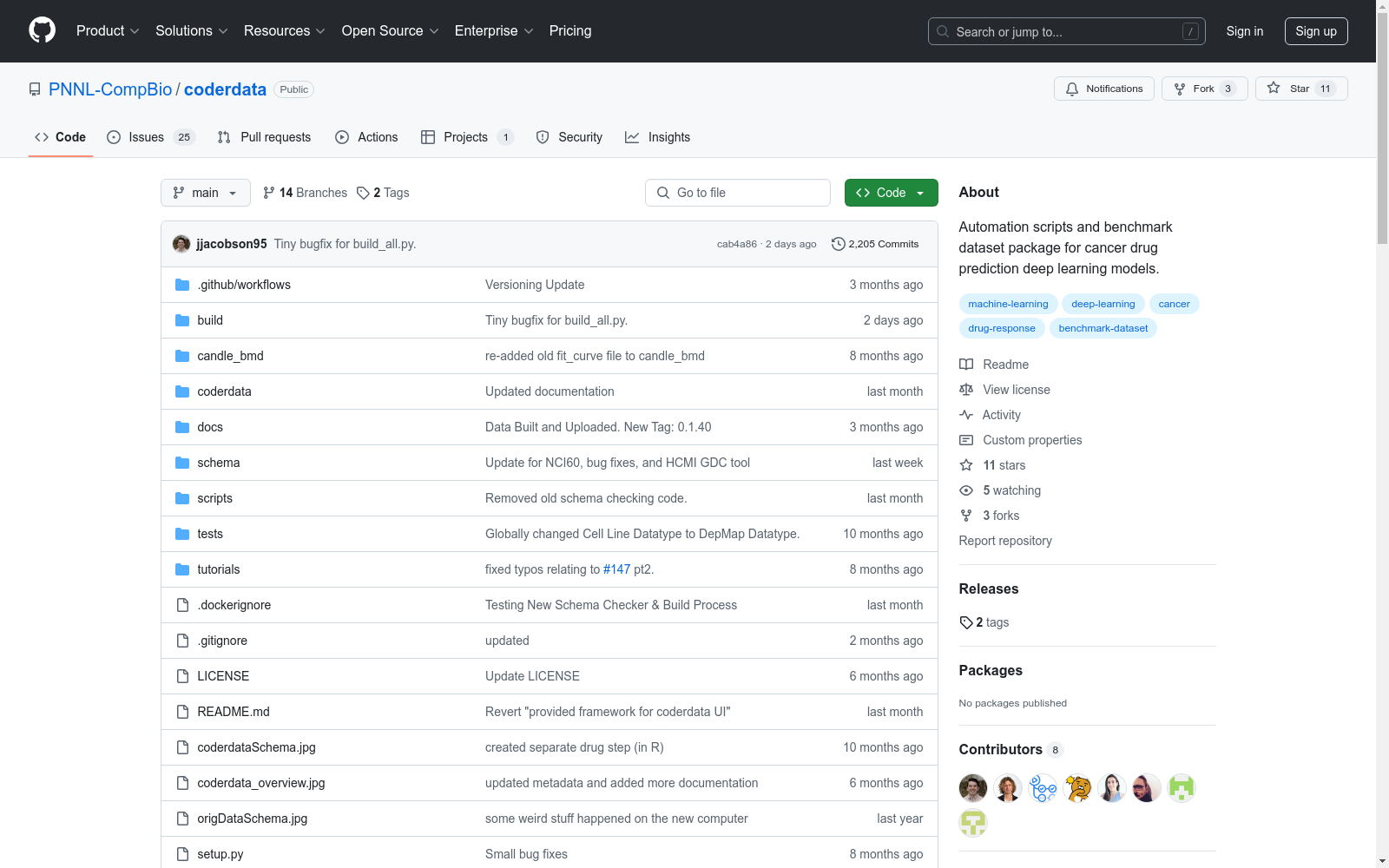Click the Go to file input
This screenshot has height=868, width=1389.
pyautogui.click(x=738, y=193)
